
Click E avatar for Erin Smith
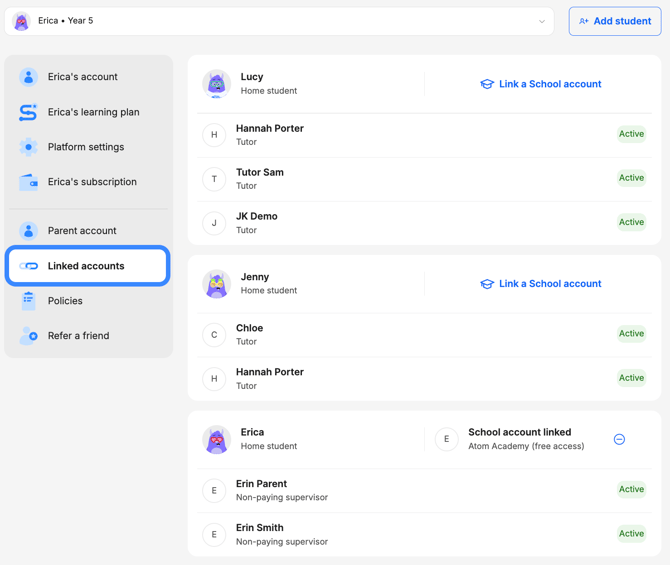[x=214, y=535]
